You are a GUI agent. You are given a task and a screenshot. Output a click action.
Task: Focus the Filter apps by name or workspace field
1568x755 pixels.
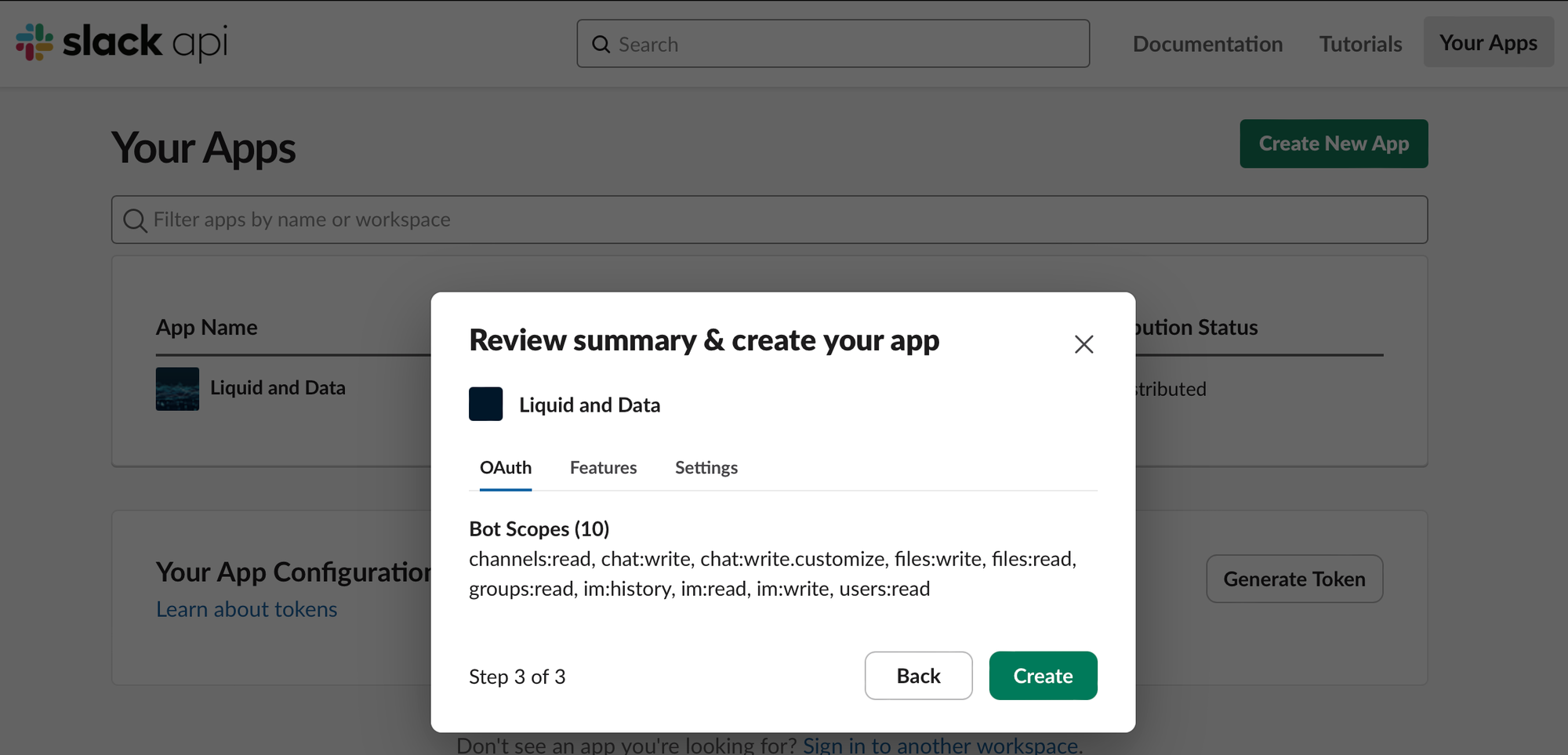coord(769,220)
